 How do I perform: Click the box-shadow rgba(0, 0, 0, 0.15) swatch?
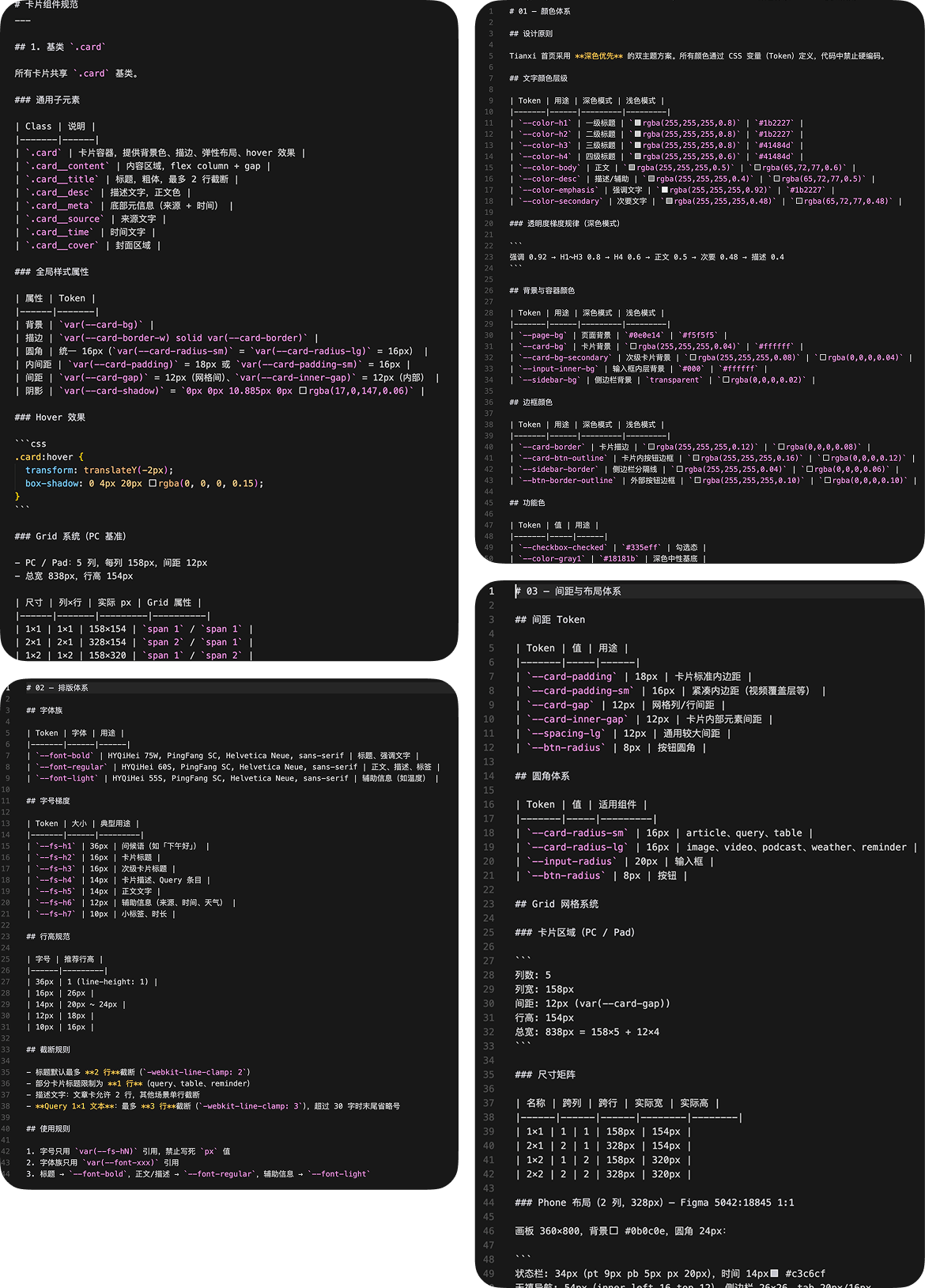click(153, 483)
